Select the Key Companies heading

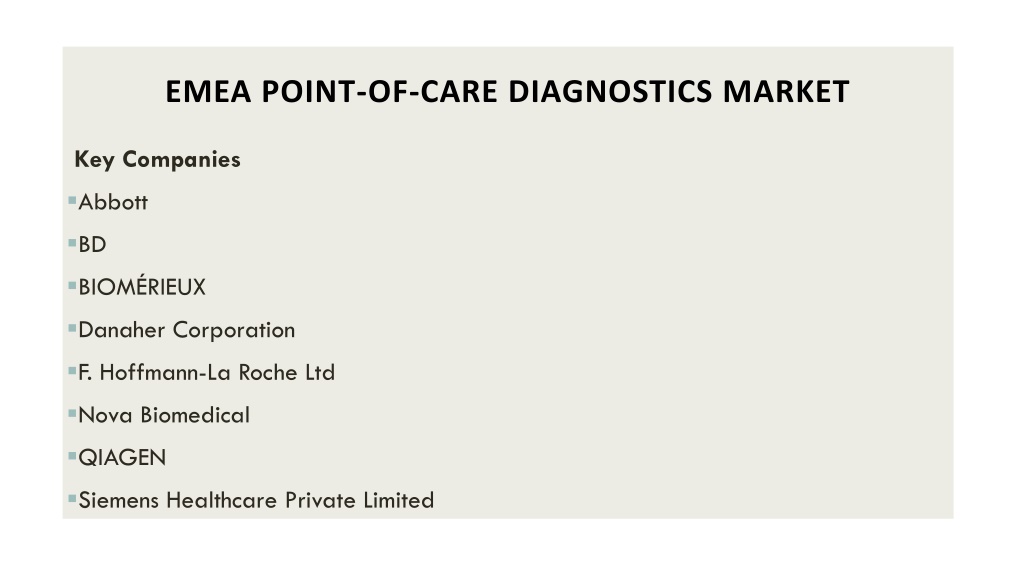pos(157,159)
